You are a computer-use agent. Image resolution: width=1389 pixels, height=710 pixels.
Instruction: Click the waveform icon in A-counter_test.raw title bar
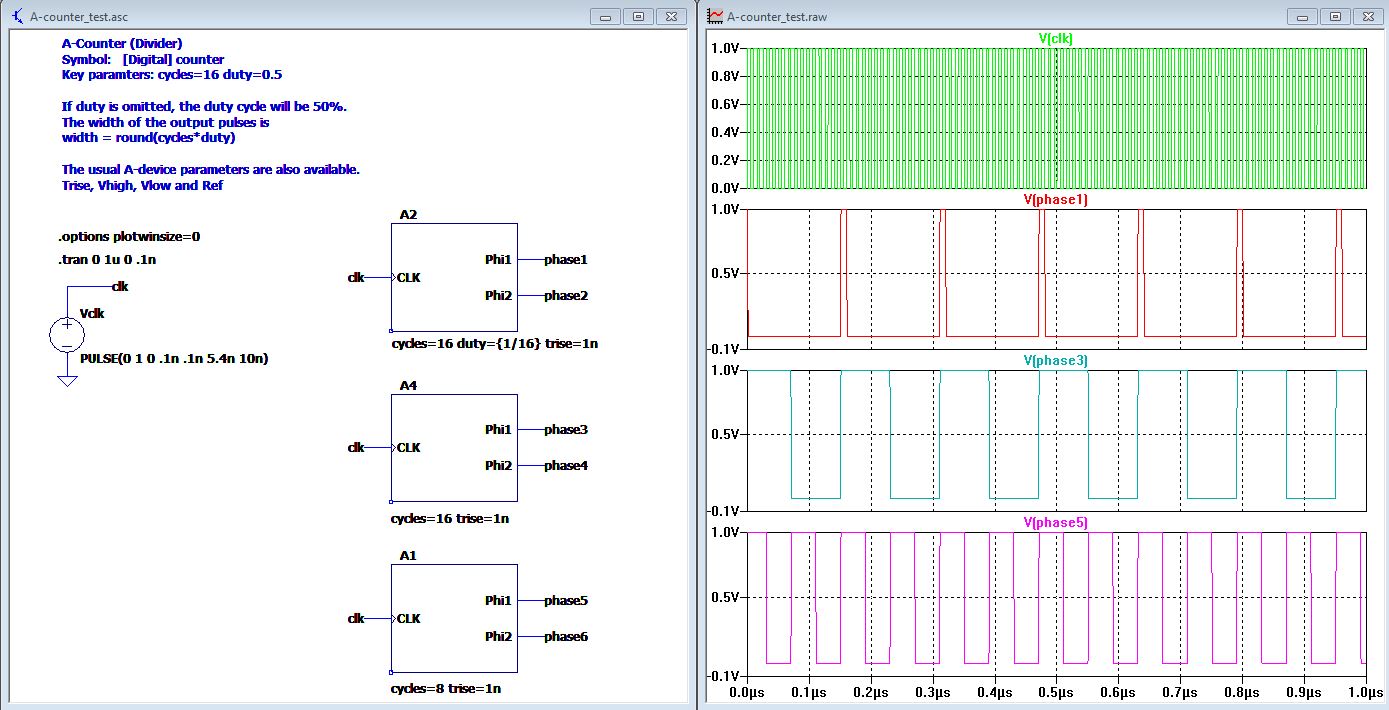[713, 16]
